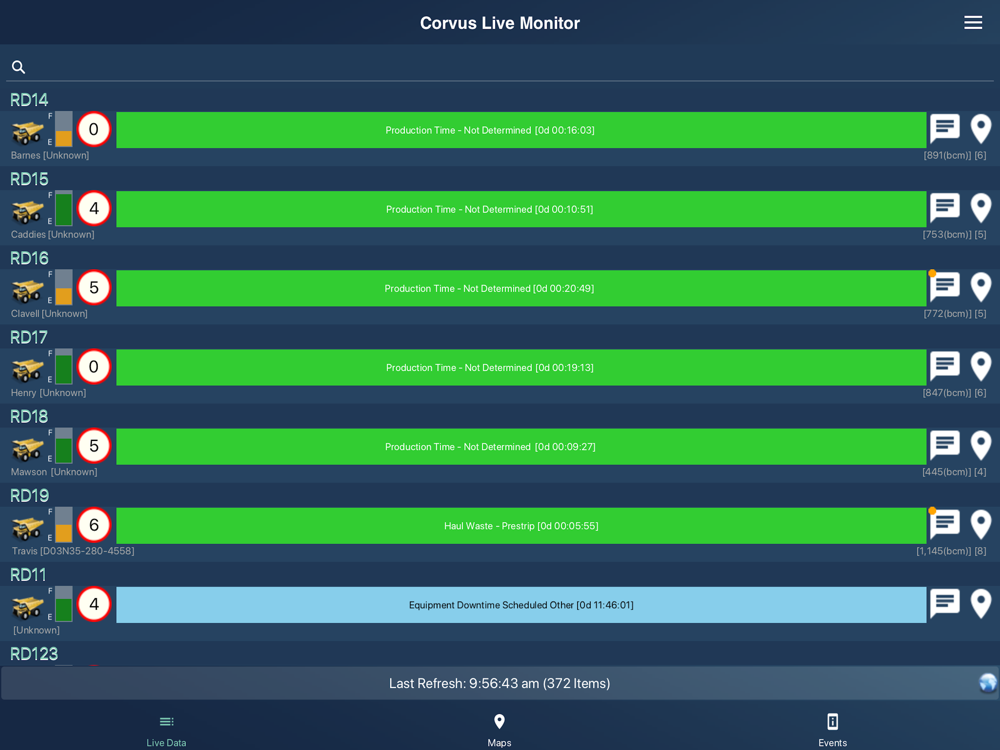Click RD19 fuel level gauge
1000x750 pixels.
(64, 525)
